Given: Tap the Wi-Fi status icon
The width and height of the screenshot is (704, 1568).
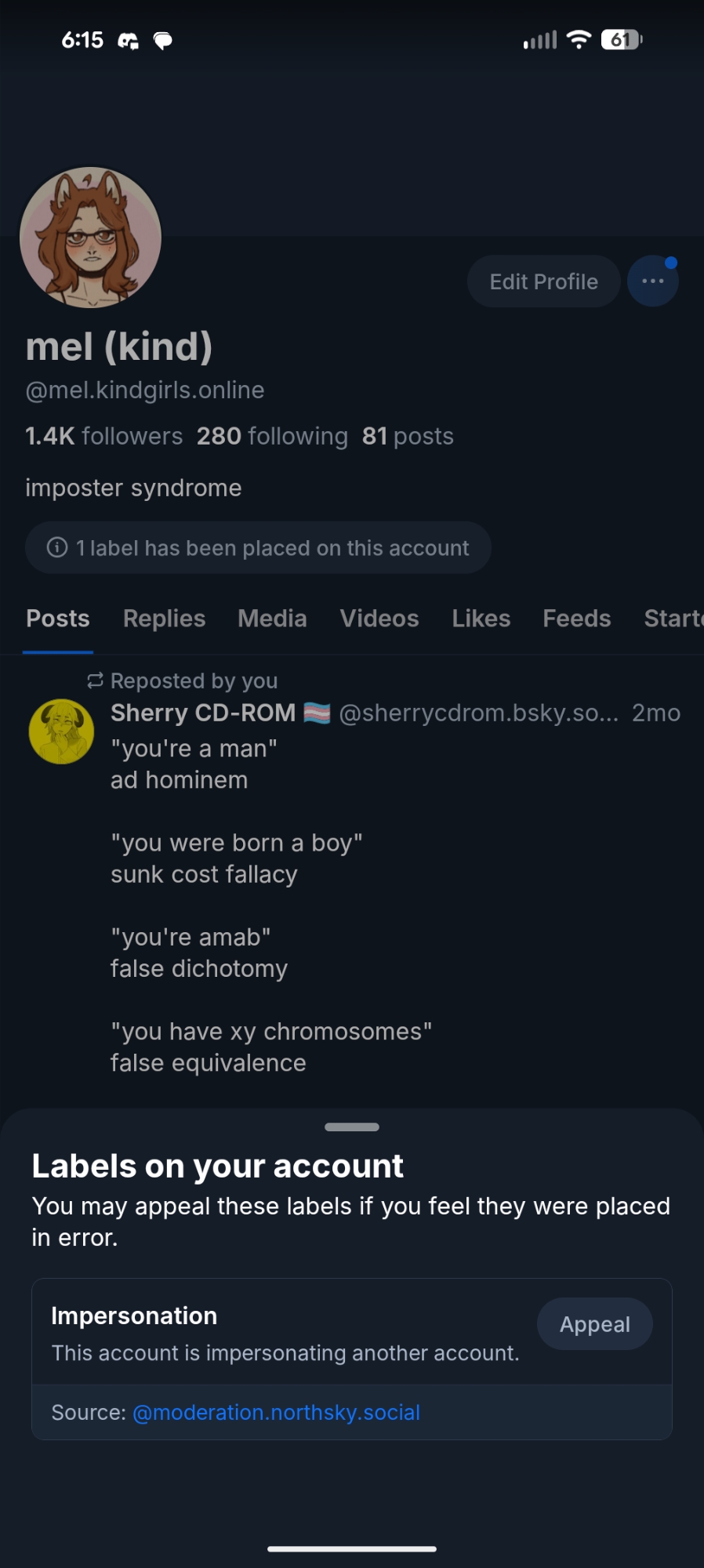Looking at the screenshot, I should tap(579, 39).
